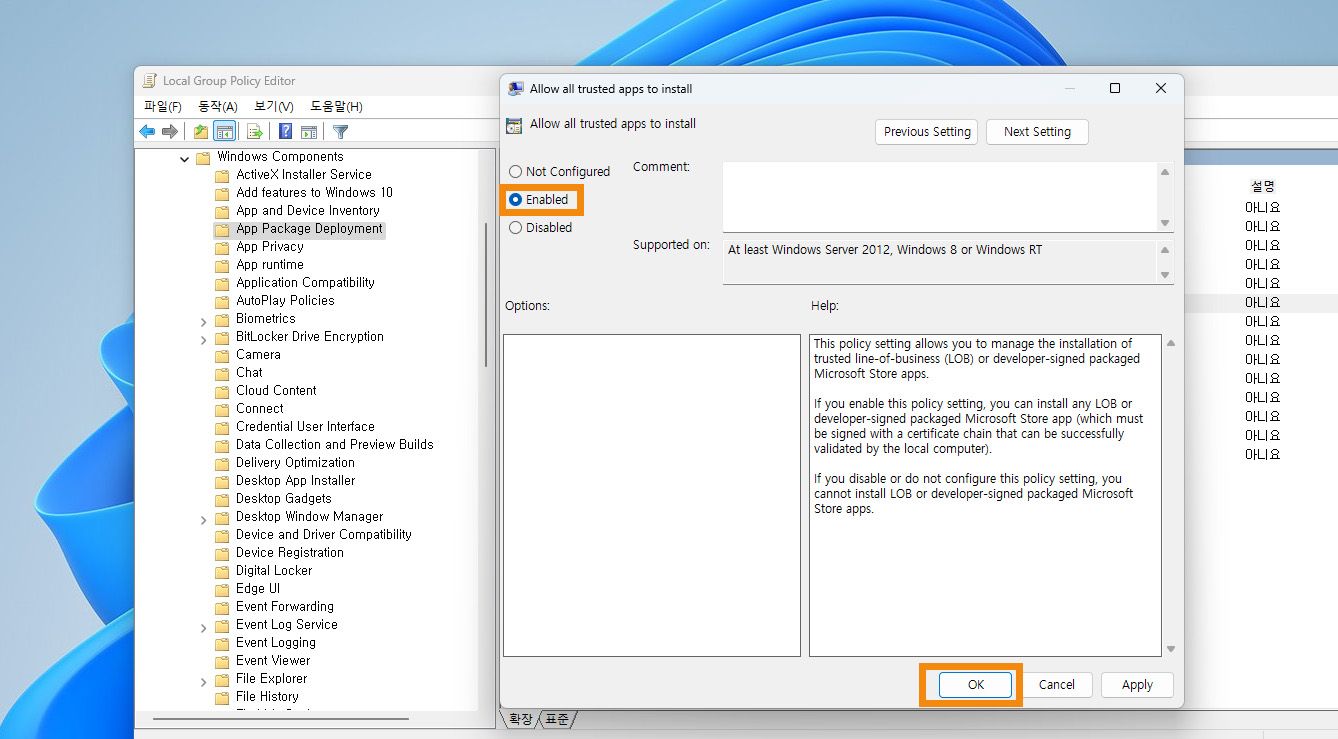The height and width of the screenshot is (739, 1338).
Task: Open Help via the blue question mark icon
Action: click(x=286, y=131)
